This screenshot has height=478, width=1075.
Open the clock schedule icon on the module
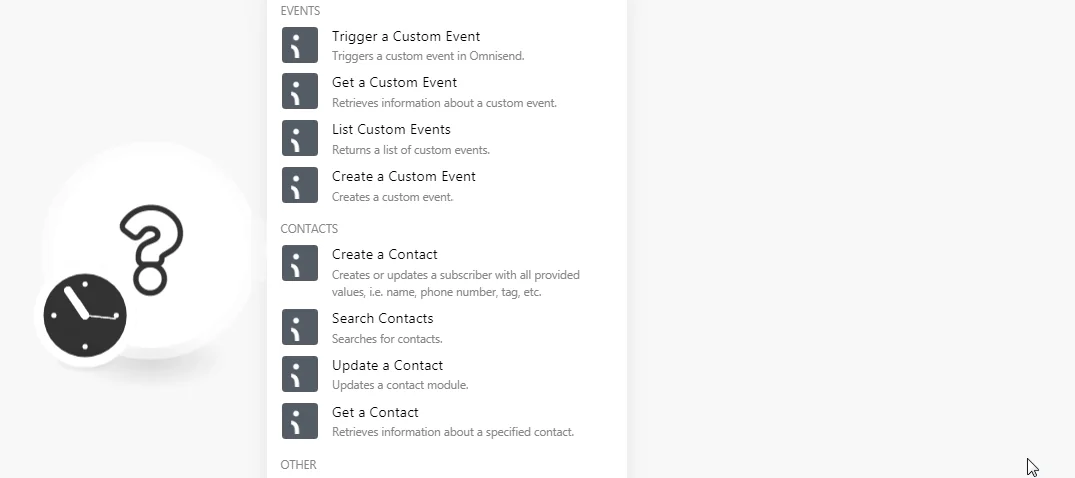coord(85,316)
